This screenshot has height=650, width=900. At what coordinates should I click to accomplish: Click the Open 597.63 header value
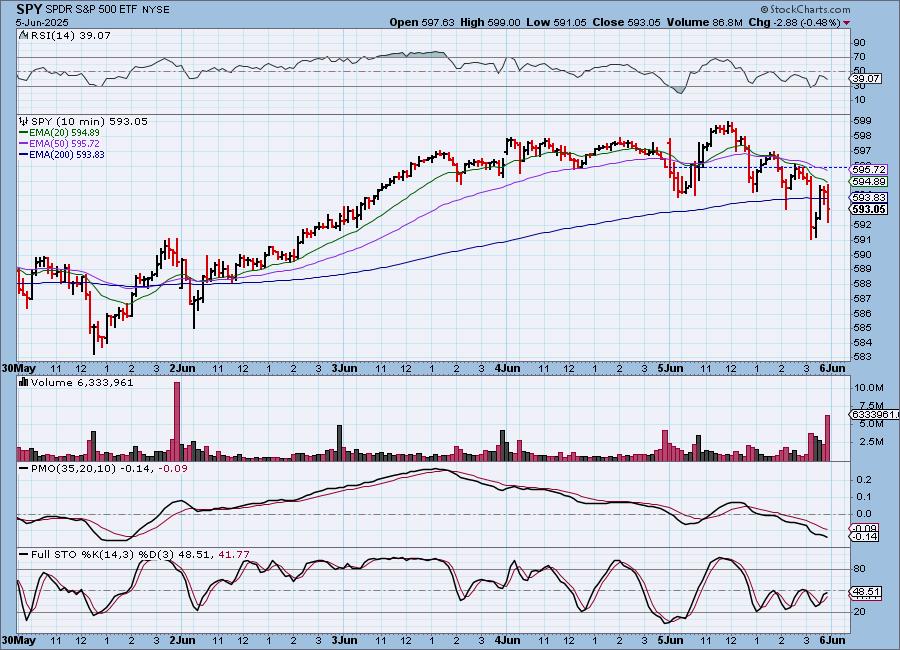[x=422, y=22]
